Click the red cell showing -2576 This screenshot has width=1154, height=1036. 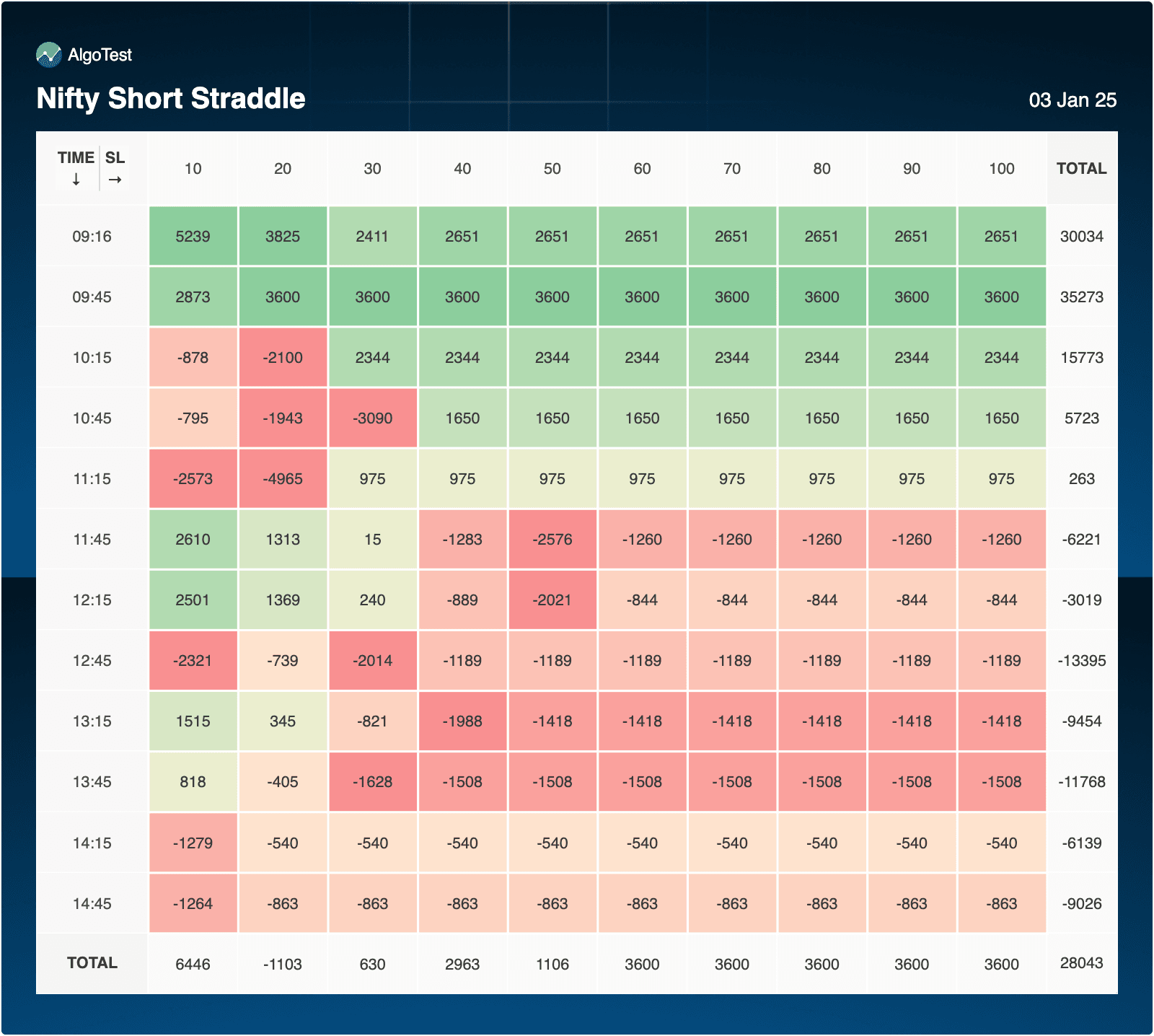[x=552, y=540]
